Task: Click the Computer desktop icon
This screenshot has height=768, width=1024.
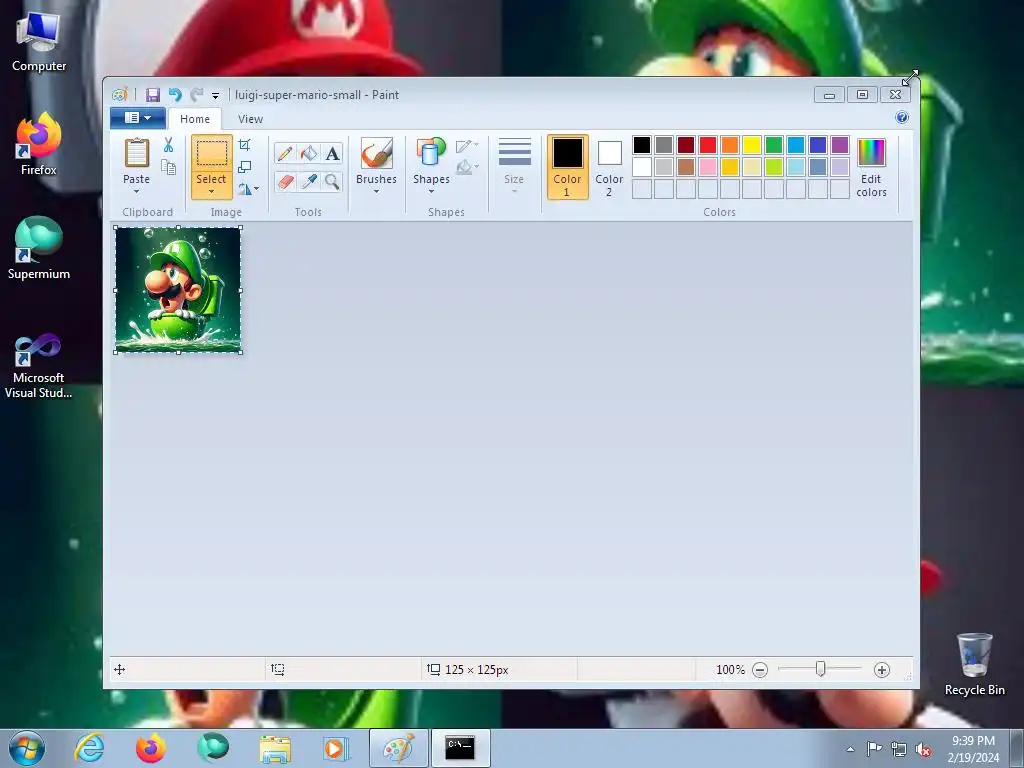Action: point(39,42)
